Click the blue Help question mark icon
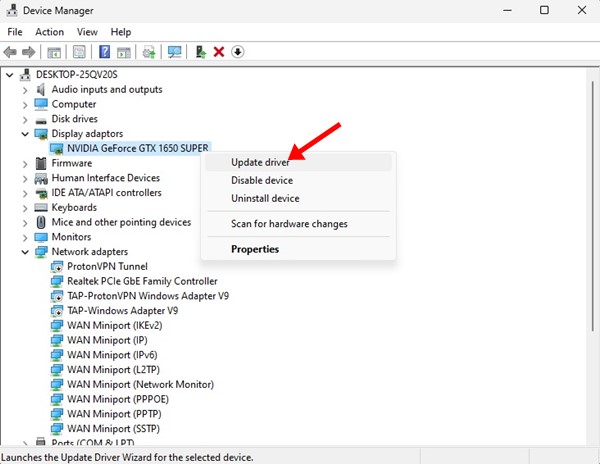 (x=104, y=52)
